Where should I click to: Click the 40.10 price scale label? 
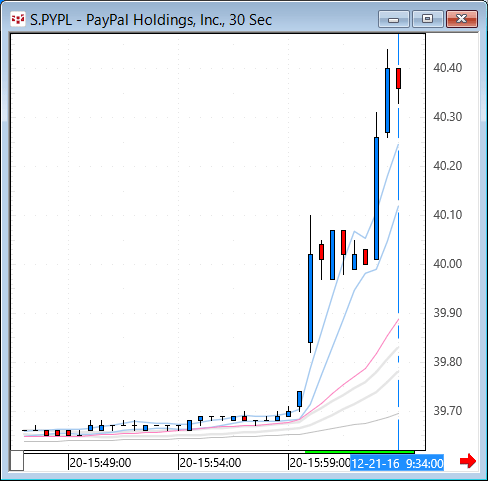pos(448,215)
